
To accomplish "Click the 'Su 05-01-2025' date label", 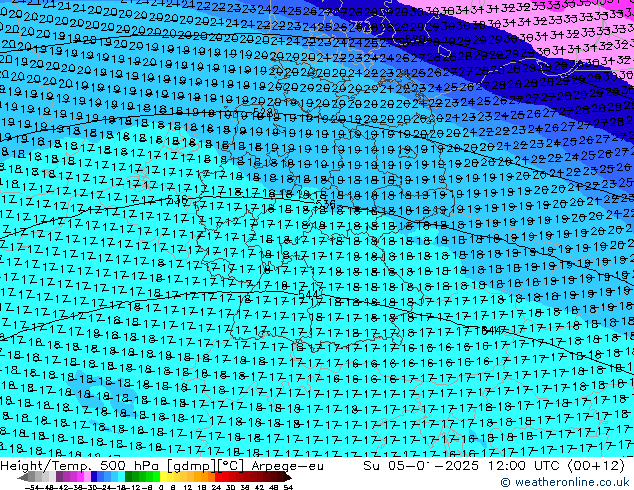I will [x=421, y=466].
